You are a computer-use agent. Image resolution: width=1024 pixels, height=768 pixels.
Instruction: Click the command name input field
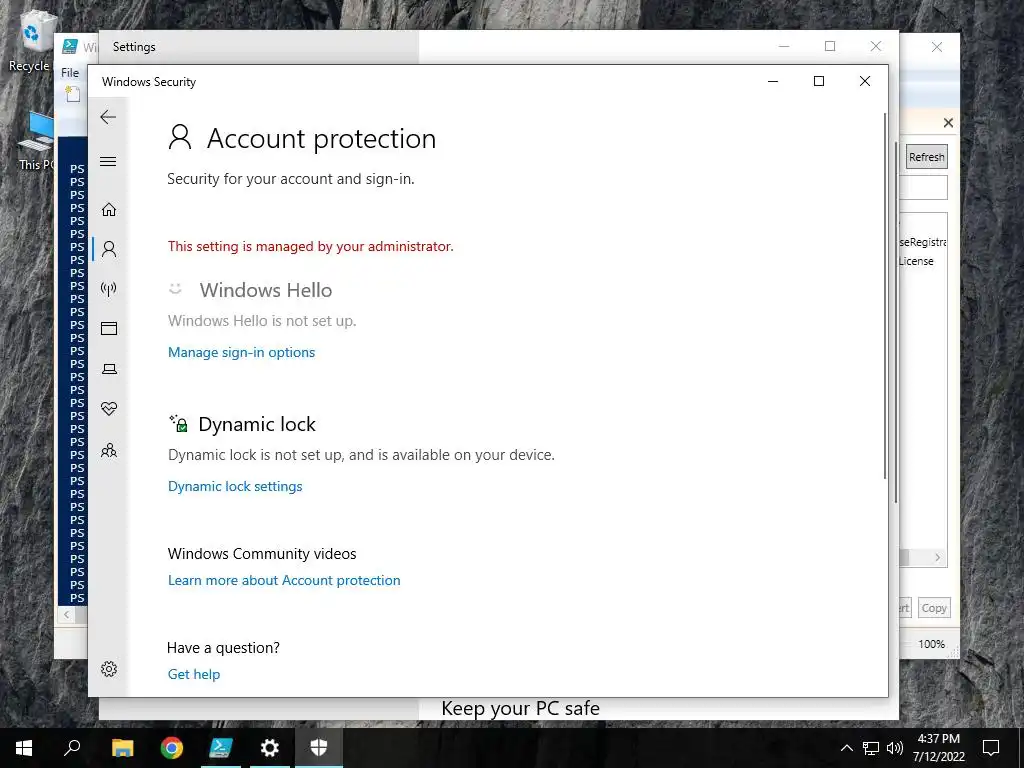(x=923, y=188)
